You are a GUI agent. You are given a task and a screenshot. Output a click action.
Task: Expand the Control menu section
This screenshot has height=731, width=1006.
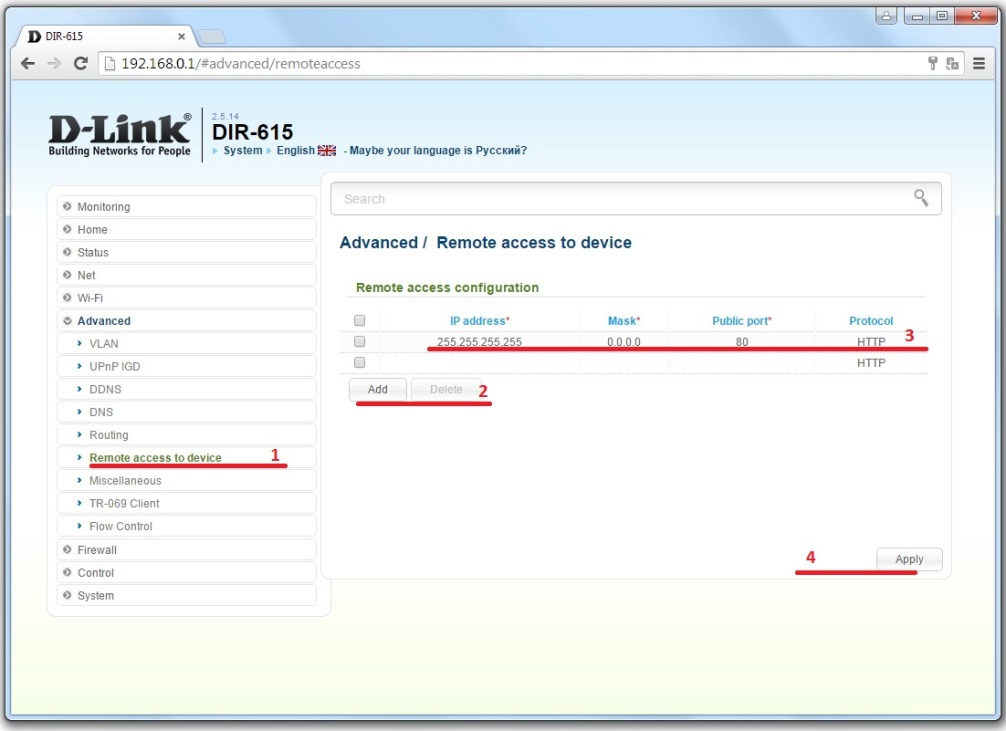(x=186, y=572)
